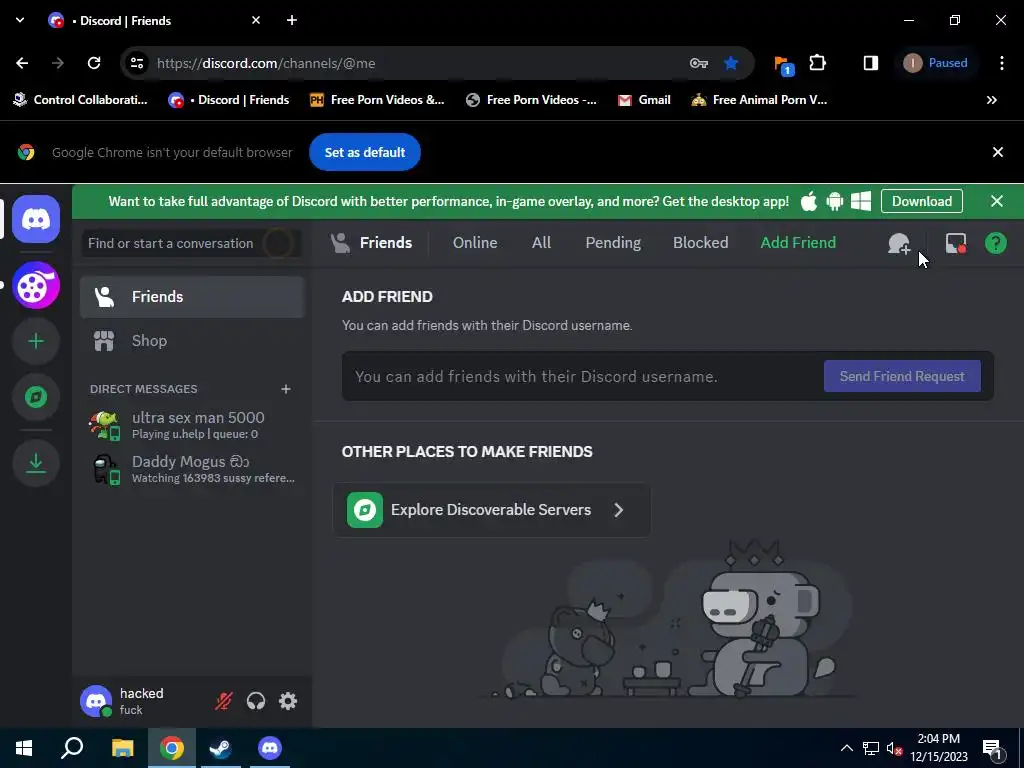Click Find or start a conversation box
The width and height of the screenshot is (1024, 768).
point(192,243)
